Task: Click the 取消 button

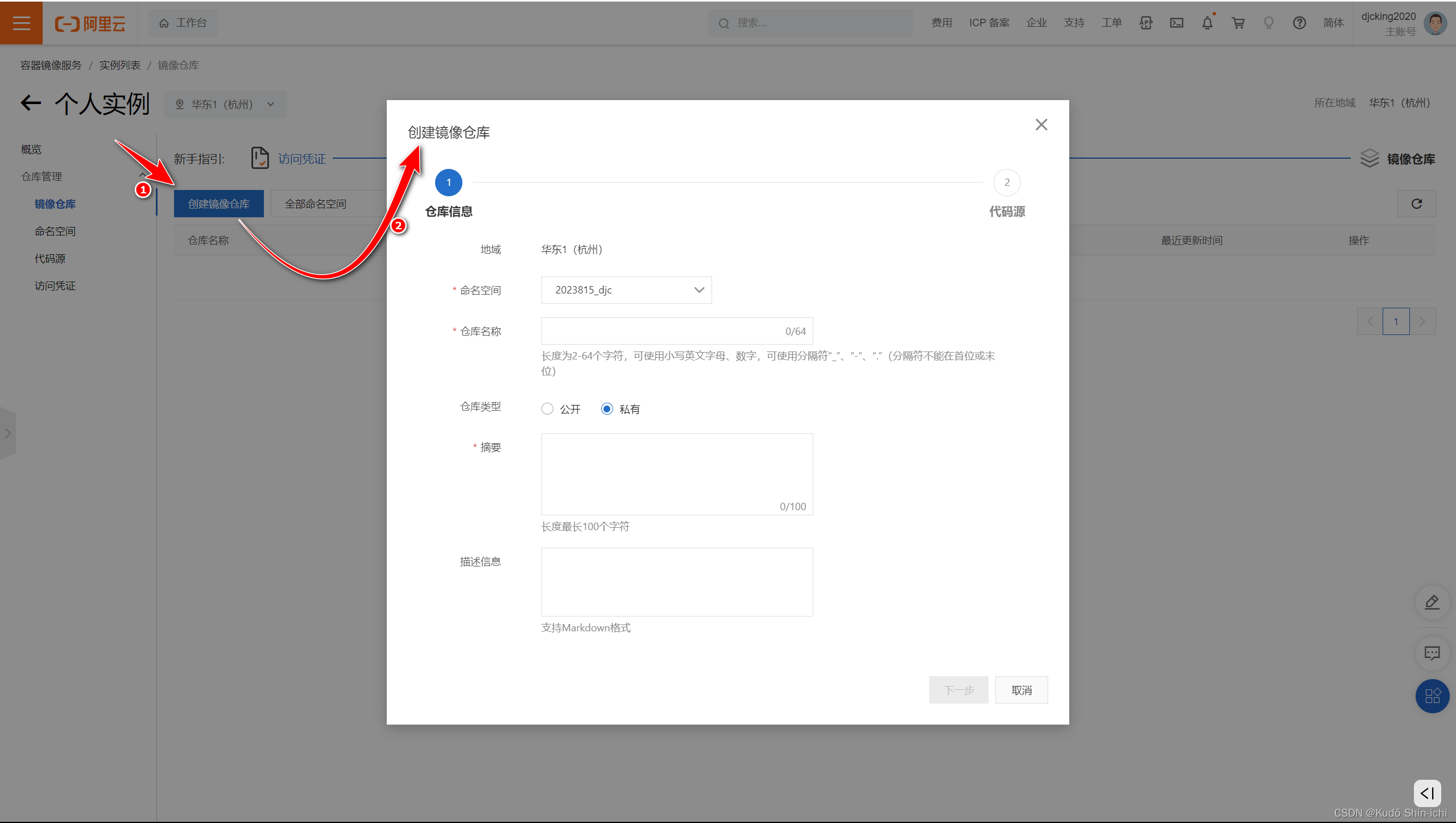Action: (1021, 690)
